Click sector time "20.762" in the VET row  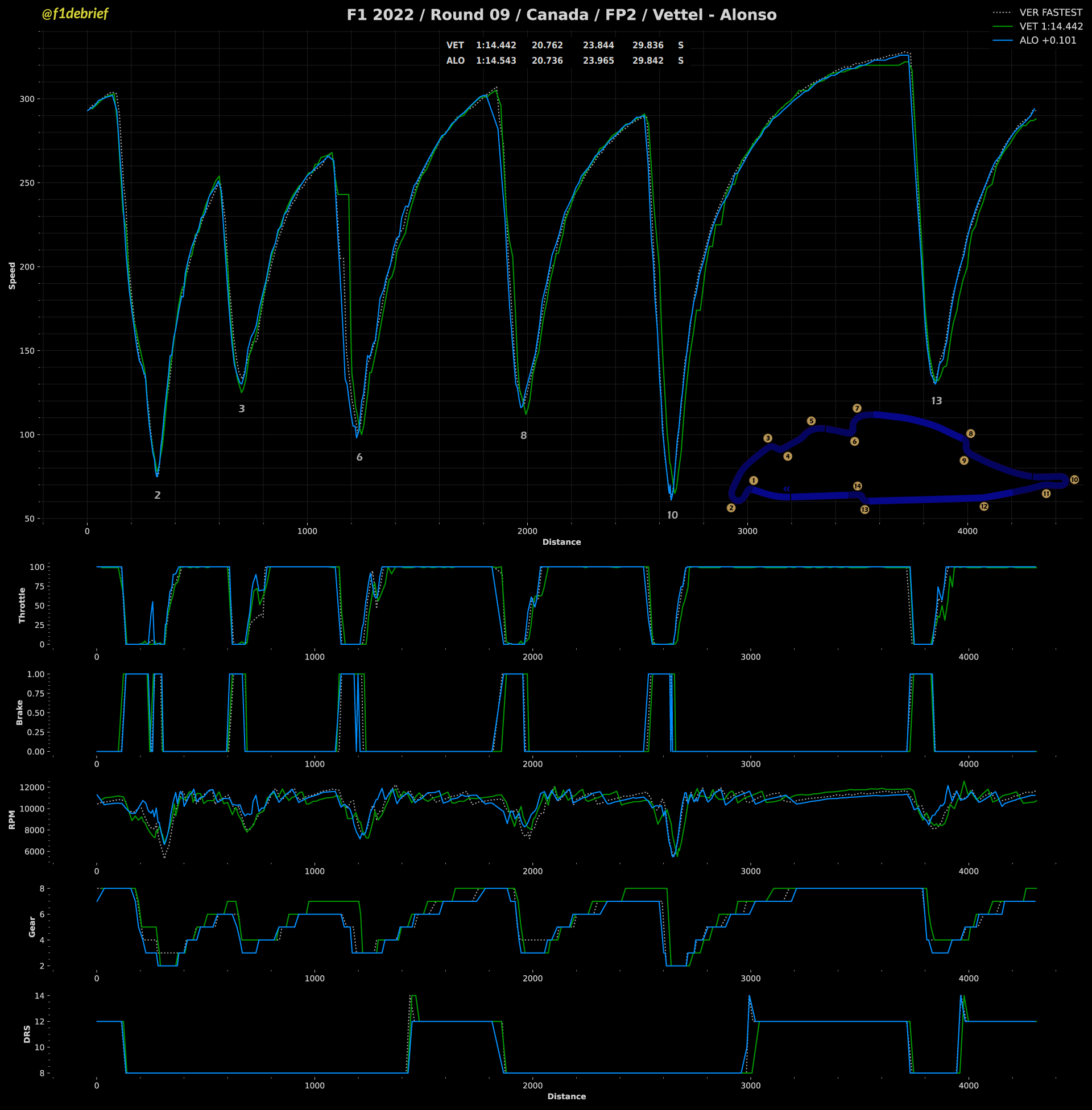[547, 45]
